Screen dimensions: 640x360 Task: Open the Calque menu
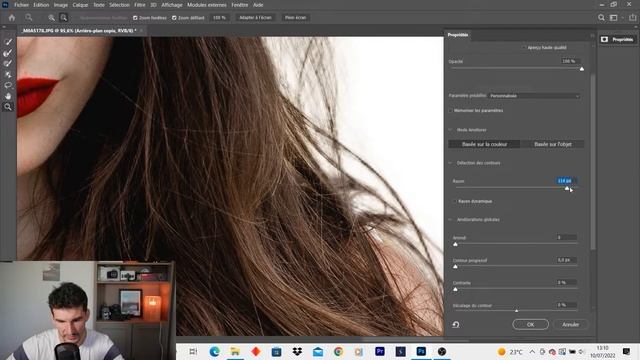click(x=80, y=5)
